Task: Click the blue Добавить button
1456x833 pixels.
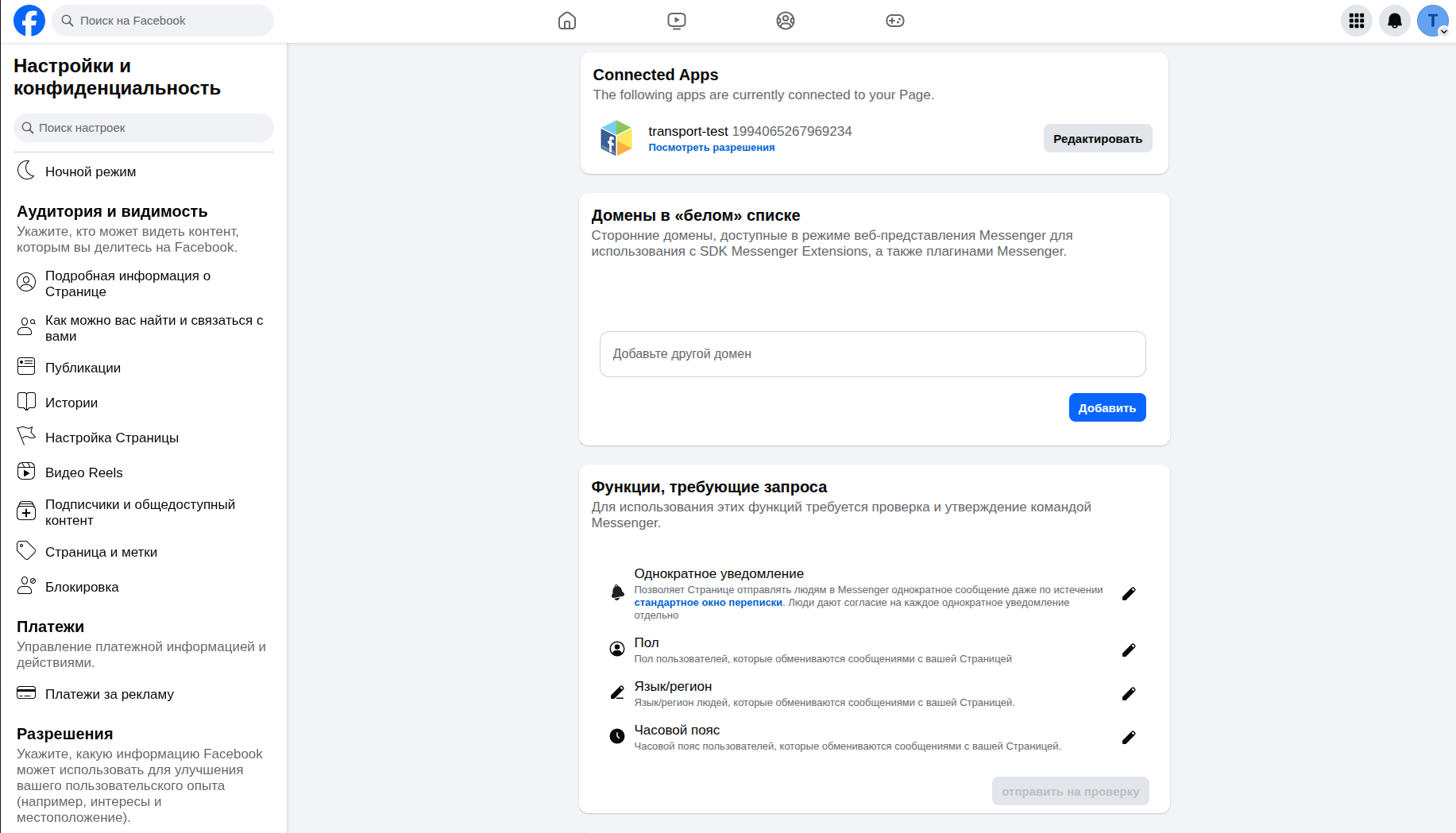Action: pyautogui.click(x=1107, y=407)
